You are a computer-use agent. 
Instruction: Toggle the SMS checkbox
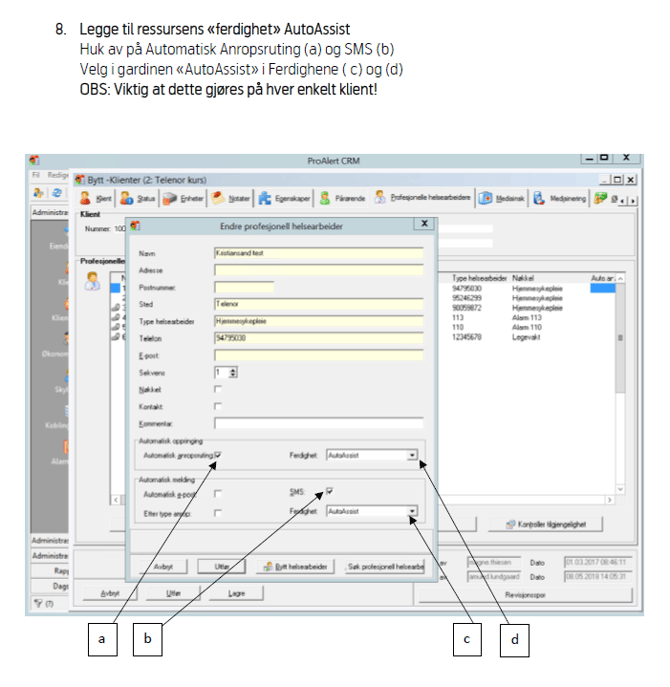328,492
